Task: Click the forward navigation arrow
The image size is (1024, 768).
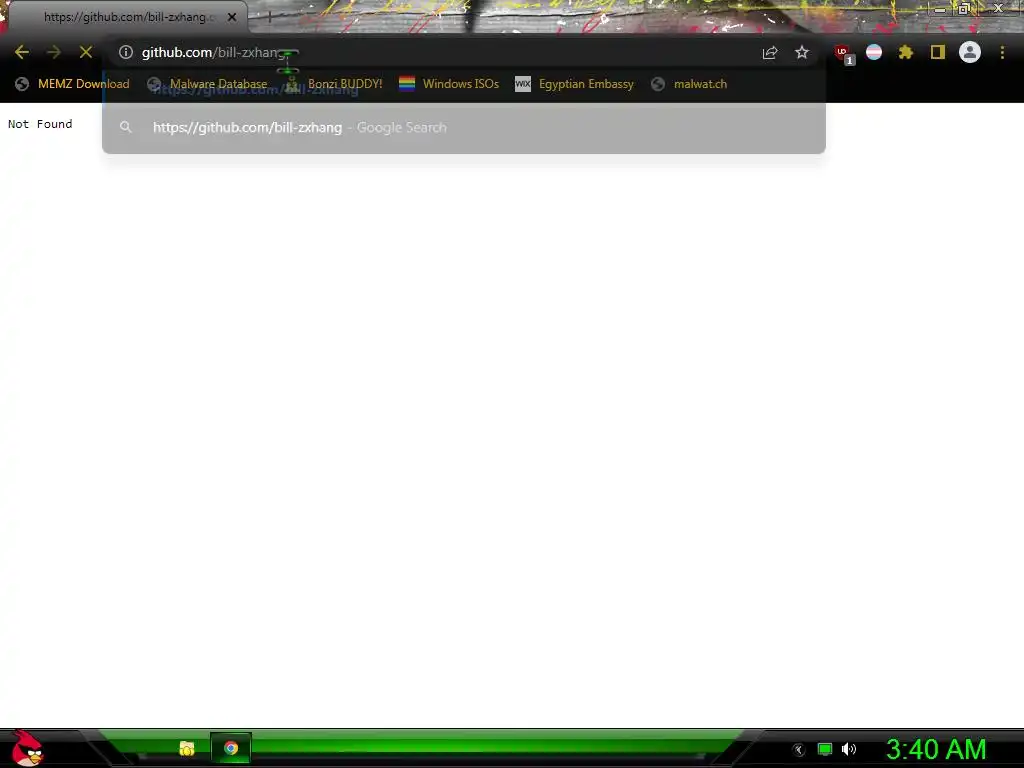Action: [x=54, y=52]
